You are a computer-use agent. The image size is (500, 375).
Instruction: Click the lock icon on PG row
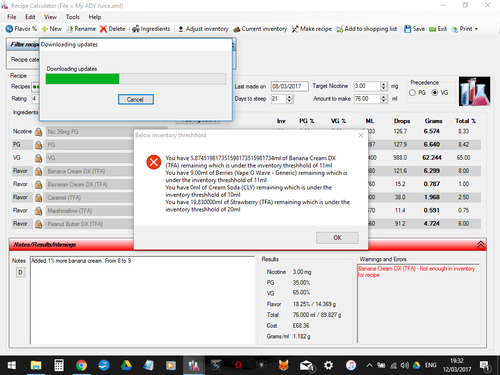tap(39, 145)
